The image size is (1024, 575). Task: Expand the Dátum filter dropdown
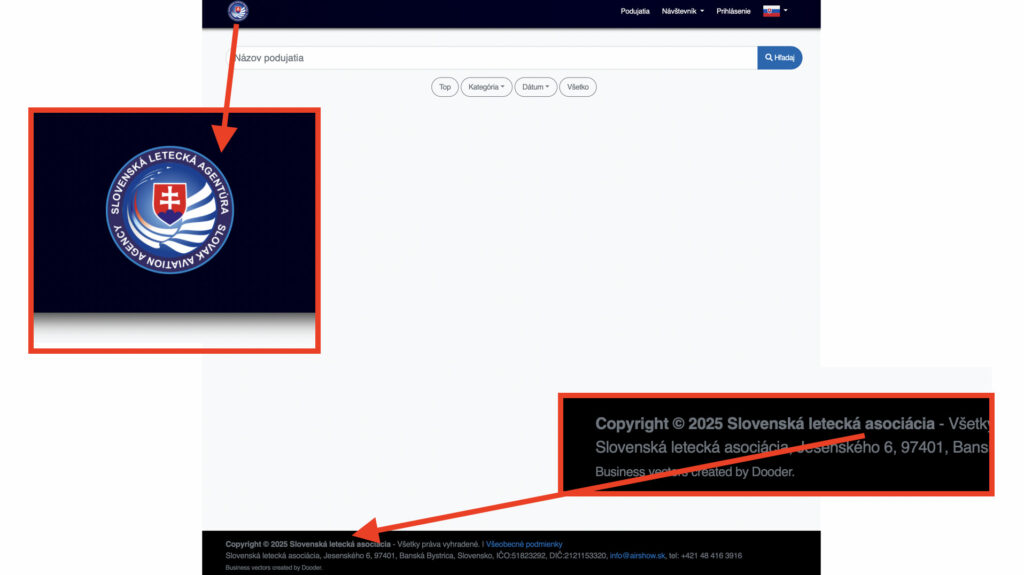(535, 87)
